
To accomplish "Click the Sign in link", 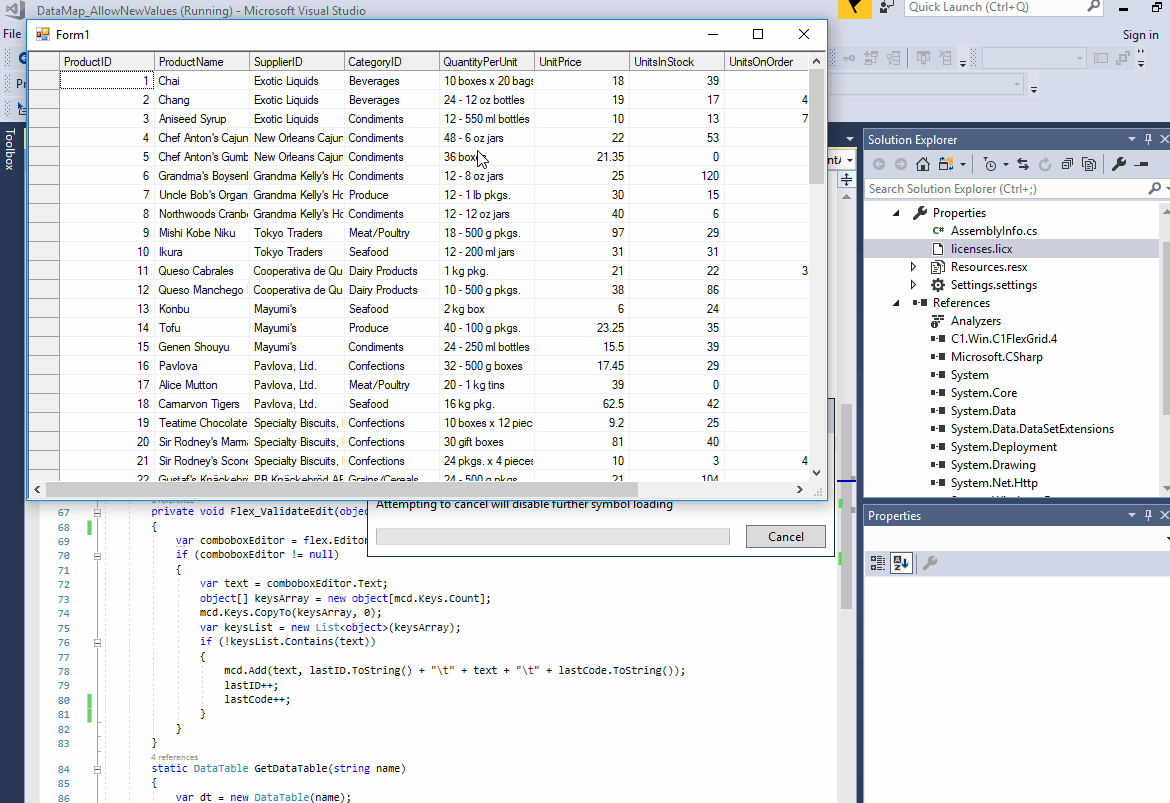I will tap(1140, 34).
